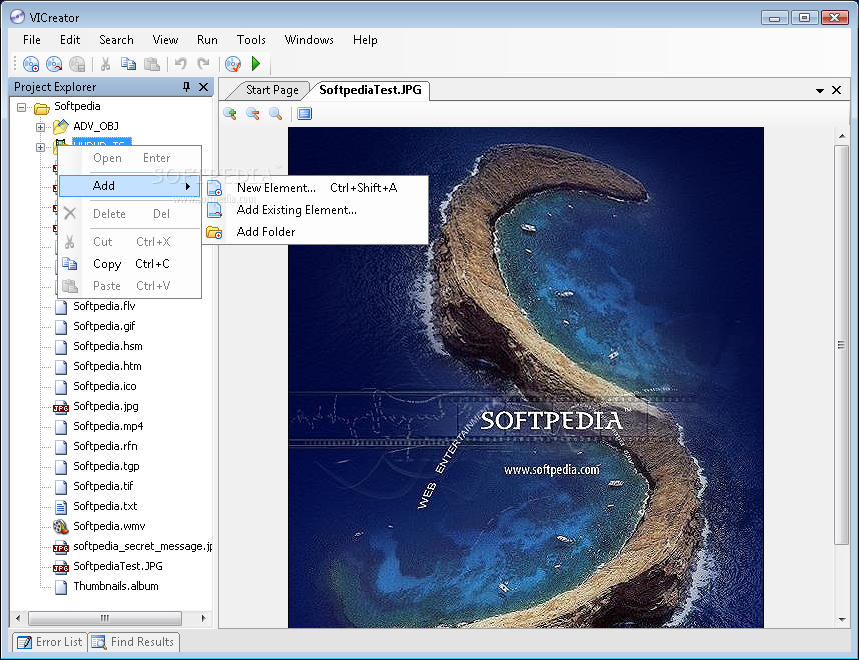Click the Project Explorer horizontal scrollbar thumb
The height and width of the screenshot is (660, 859).
click(x=105, y=618)
